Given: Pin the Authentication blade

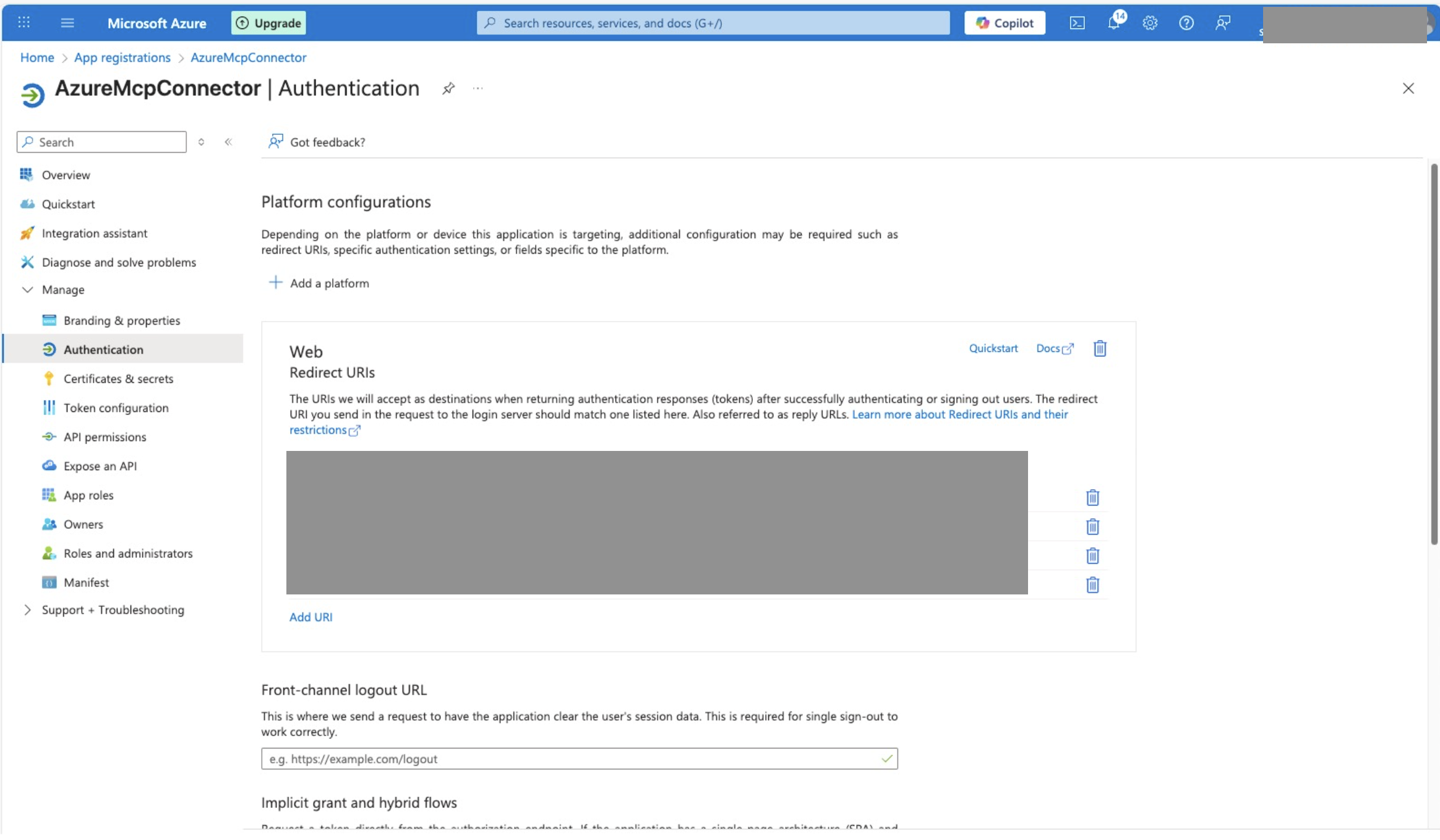Looking at the screenshot, I should pos(447,88).
